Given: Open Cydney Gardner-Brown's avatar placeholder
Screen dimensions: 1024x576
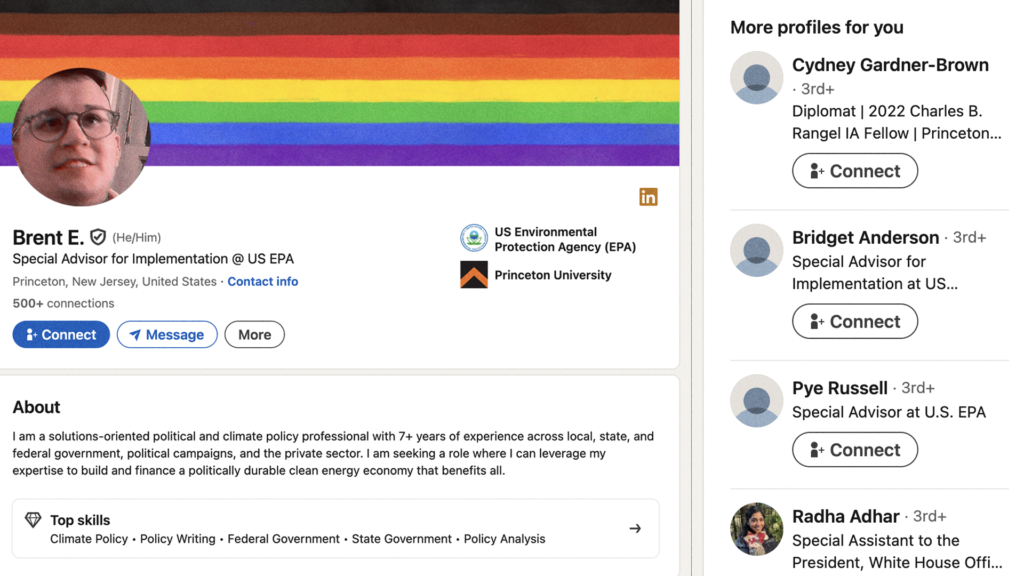Looking at the screenshot, I should [756, 78].
